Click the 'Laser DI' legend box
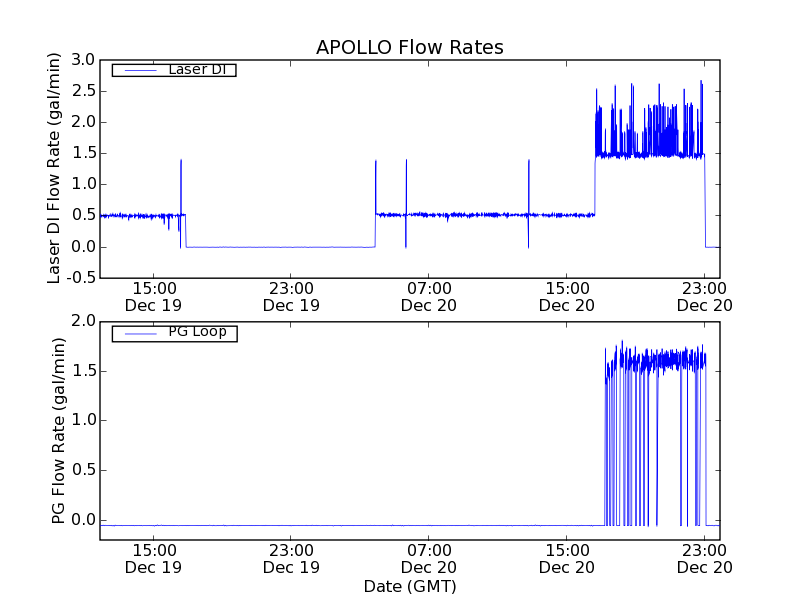The height and width of the screenshot is (600, 800). click(x=174, y=69)
